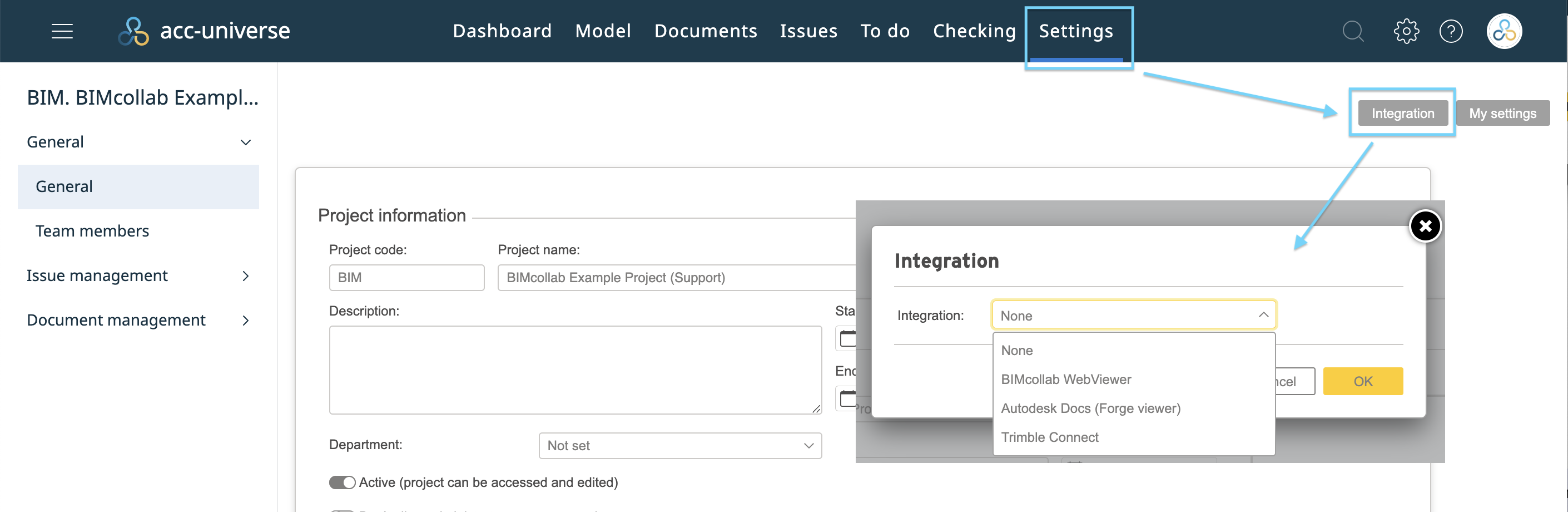Go to the Checking tab
Screen dimensions: 1568x512
point(975,31)
